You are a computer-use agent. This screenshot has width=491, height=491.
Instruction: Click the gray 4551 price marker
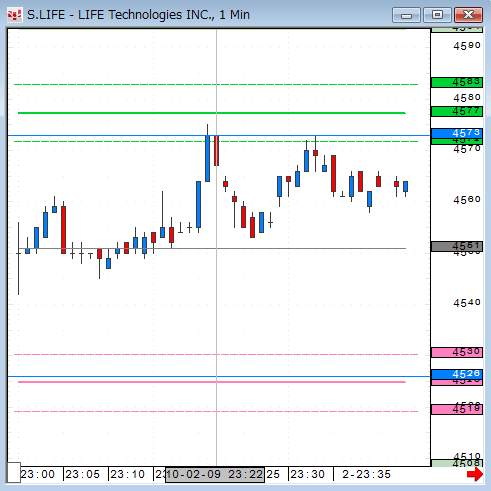(x=457, y=247)
